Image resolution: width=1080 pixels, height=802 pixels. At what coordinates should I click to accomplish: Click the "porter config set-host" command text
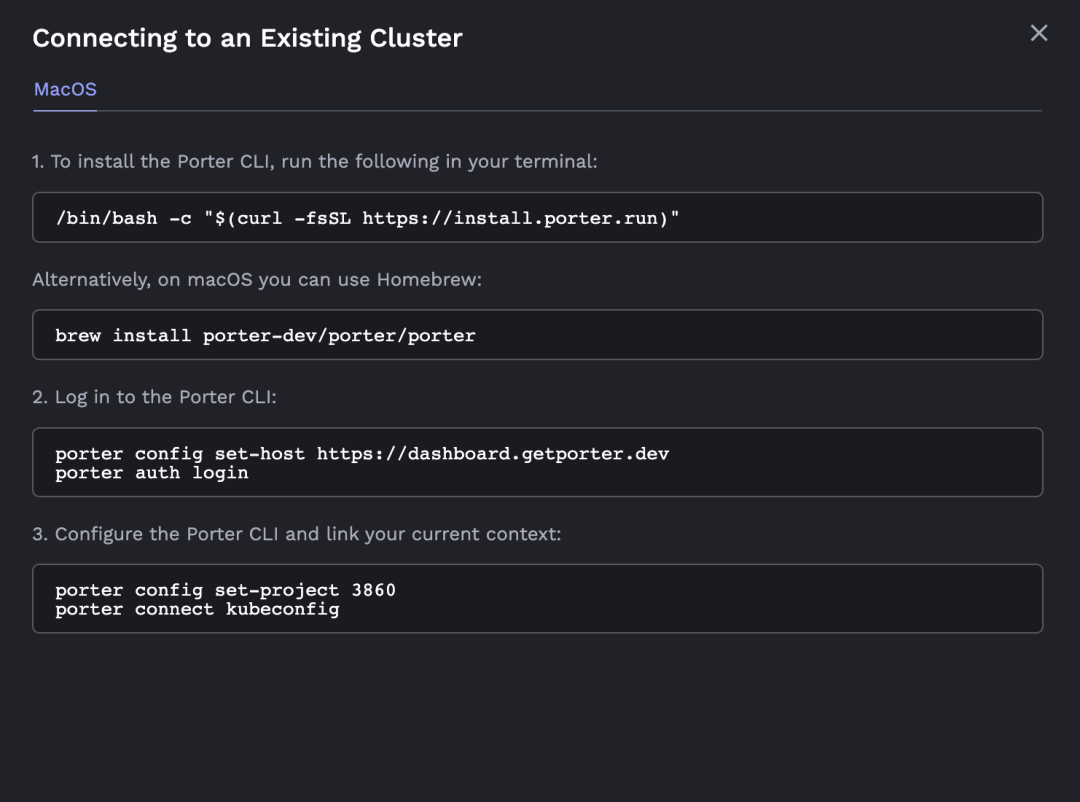coord(180,454)
